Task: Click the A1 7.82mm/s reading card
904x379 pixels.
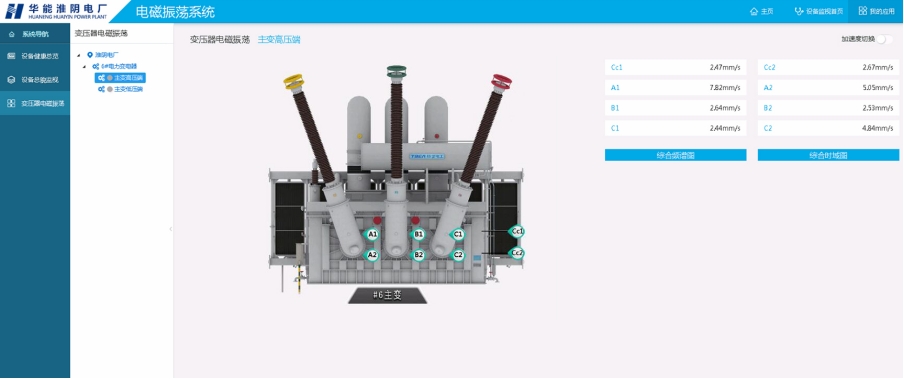Action: click(675, 88)
